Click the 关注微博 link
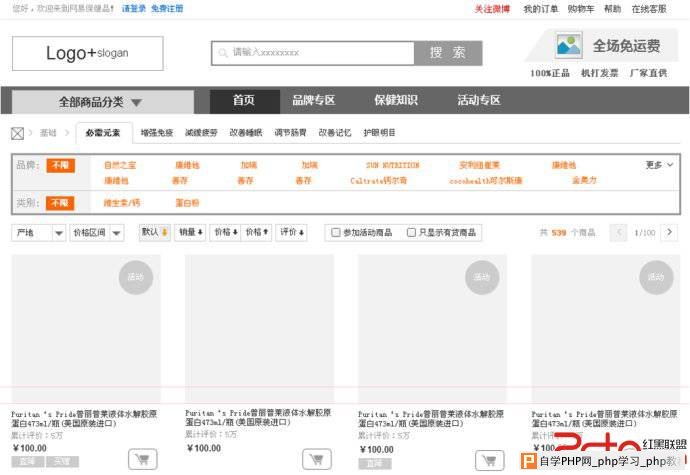The width and height of the screenshot is (690, 475). [x=492, y=9]
